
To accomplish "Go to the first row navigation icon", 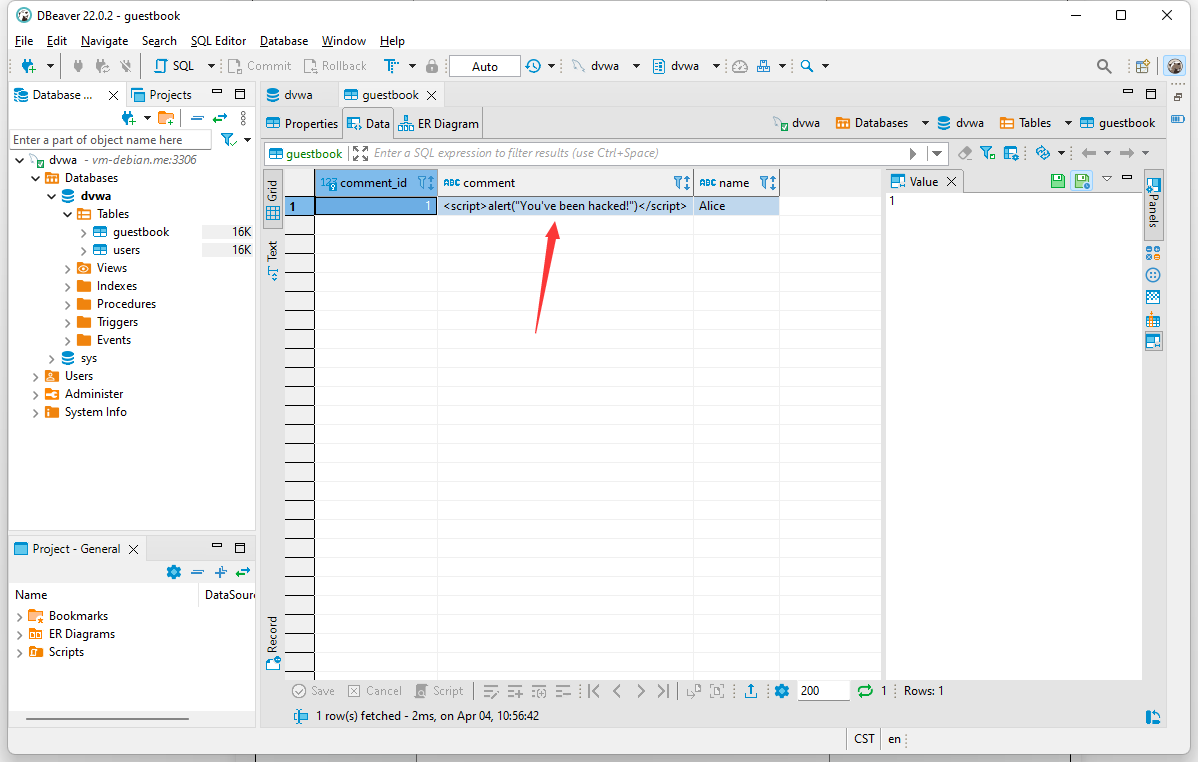I will 594,691.
